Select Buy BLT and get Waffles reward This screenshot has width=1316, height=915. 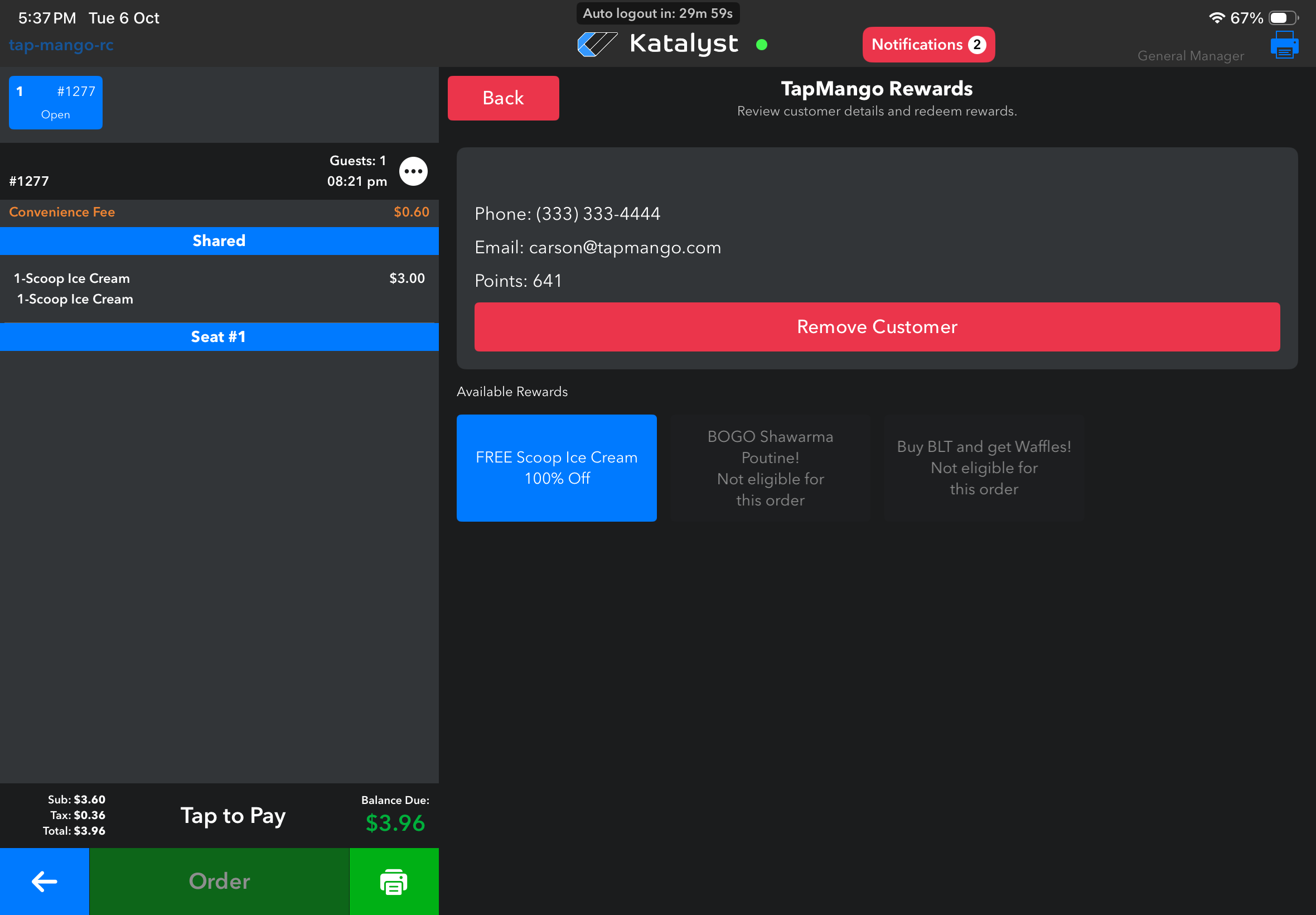(x=984, y=468)
